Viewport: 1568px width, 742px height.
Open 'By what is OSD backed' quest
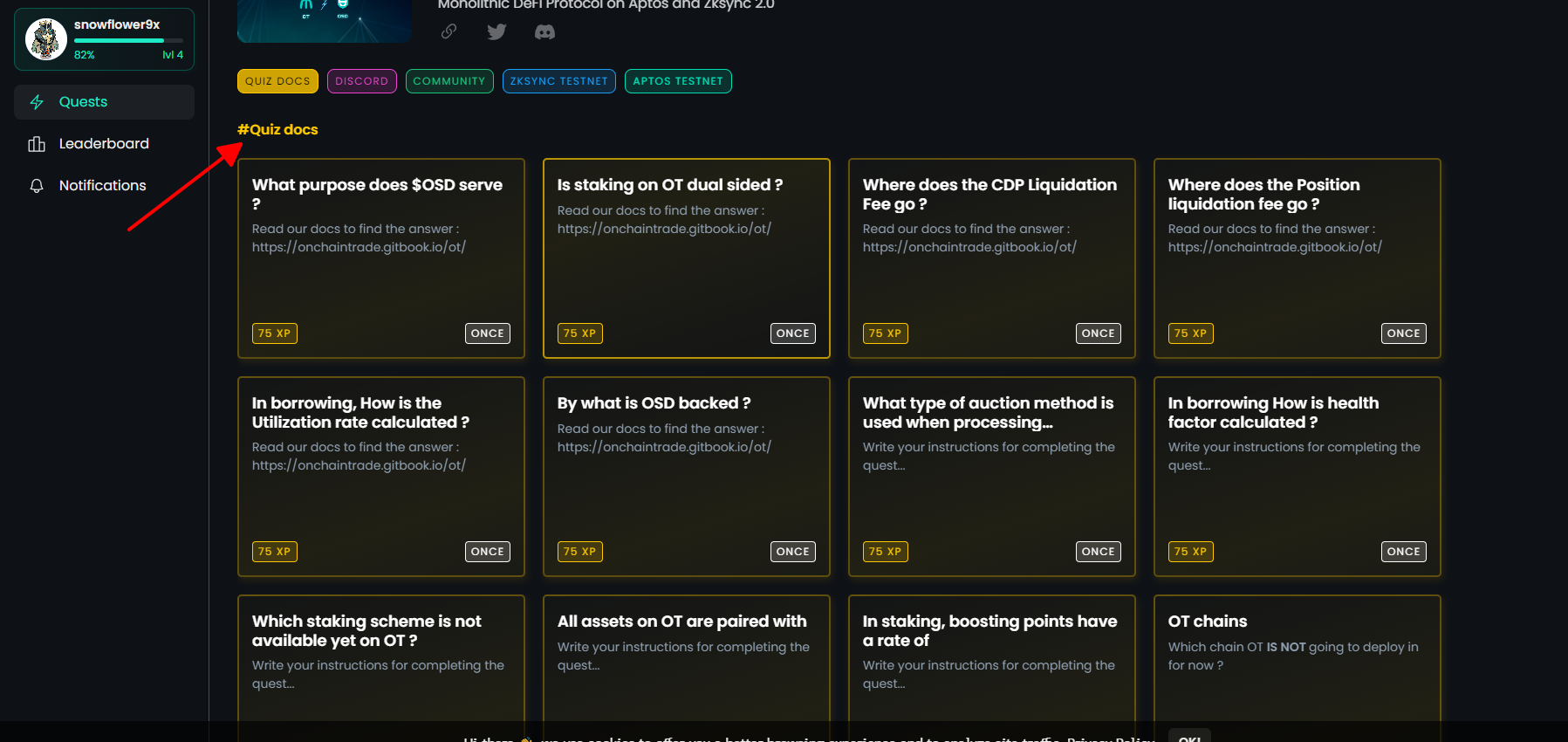pyautogui.click(x=687, y=477)
